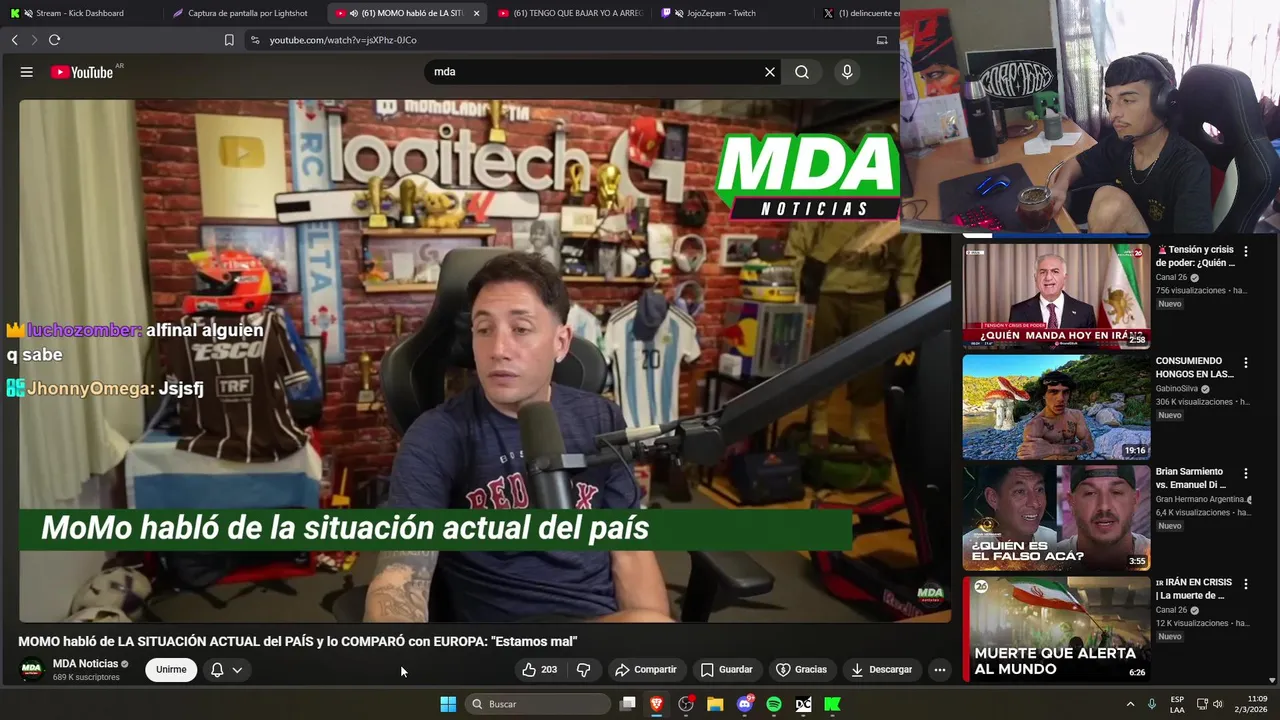Open the YouTube hamburger guide menu

coord(27,72)
